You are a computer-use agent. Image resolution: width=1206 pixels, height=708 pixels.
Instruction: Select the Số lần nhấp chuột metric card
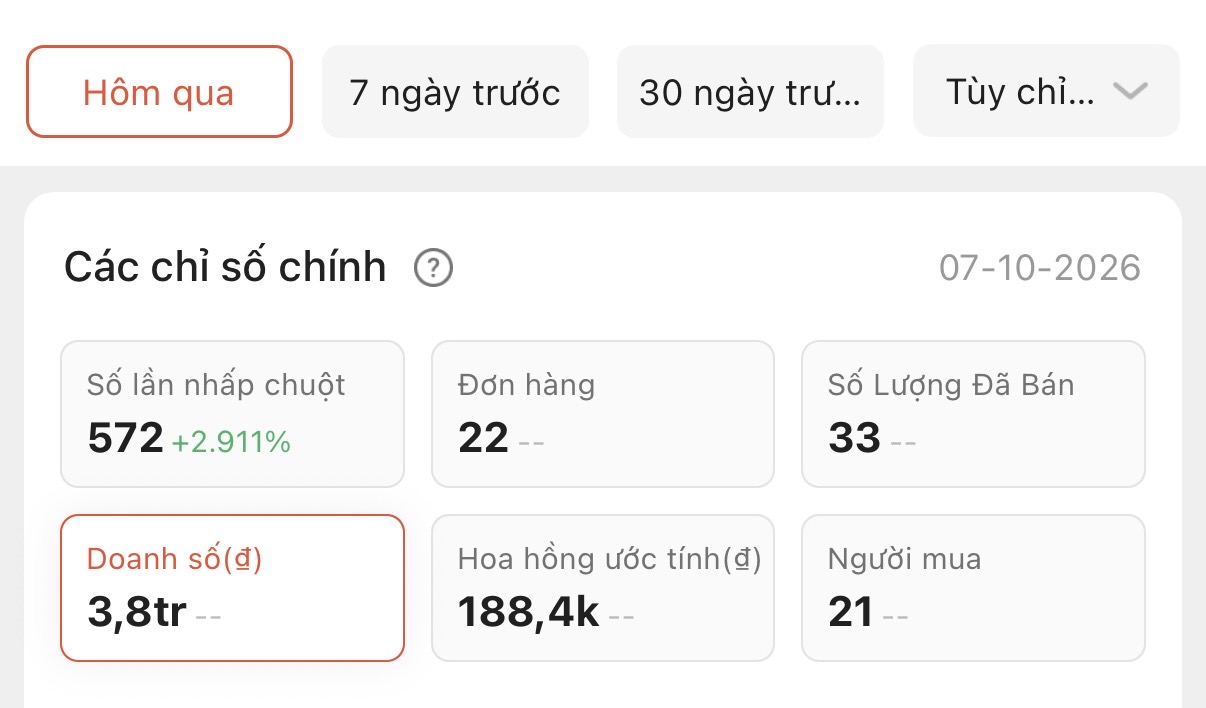[233, 414]
